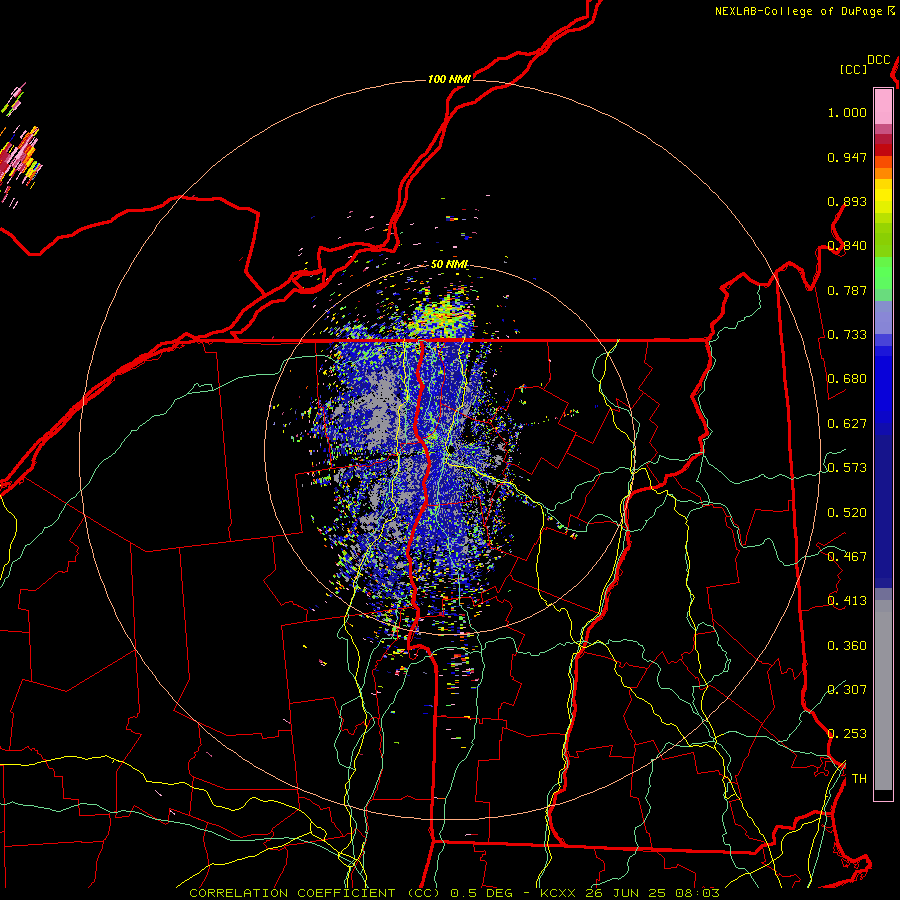Click the DCC product label above colorbar
900x900 pixels.
(x=879, y=60)
